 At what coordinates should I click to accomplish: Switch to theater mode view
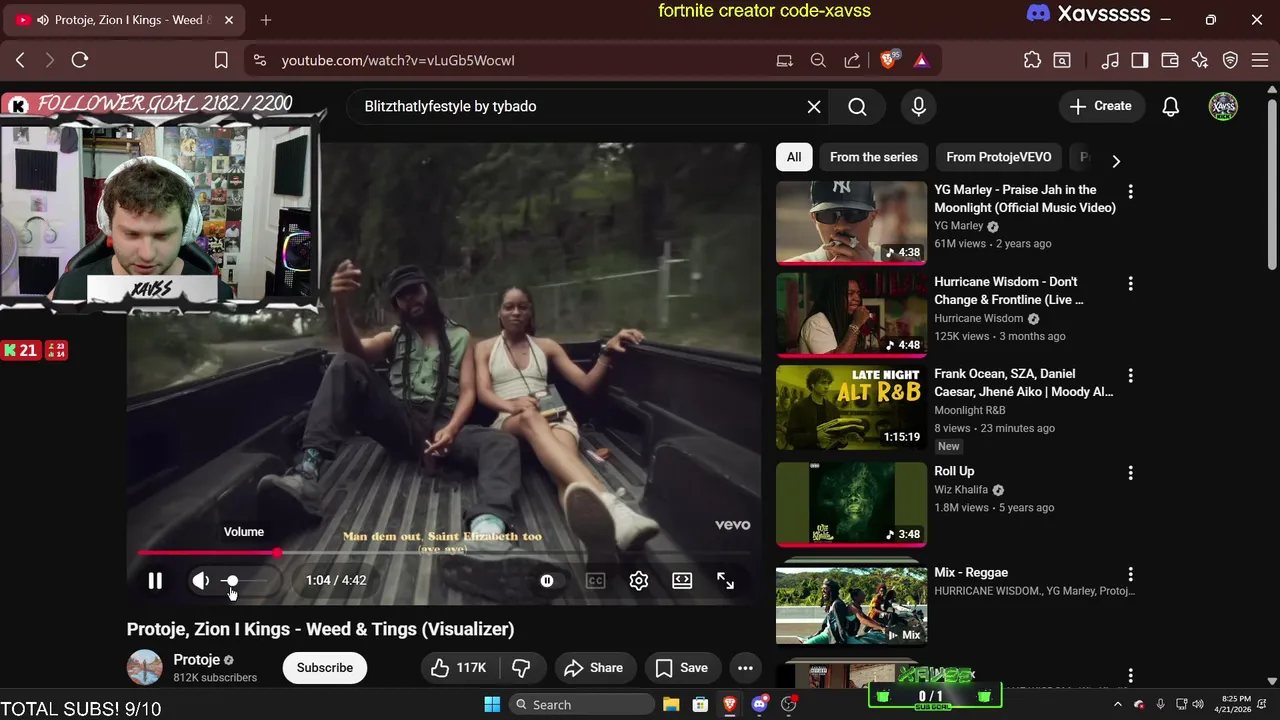point(682,581)
